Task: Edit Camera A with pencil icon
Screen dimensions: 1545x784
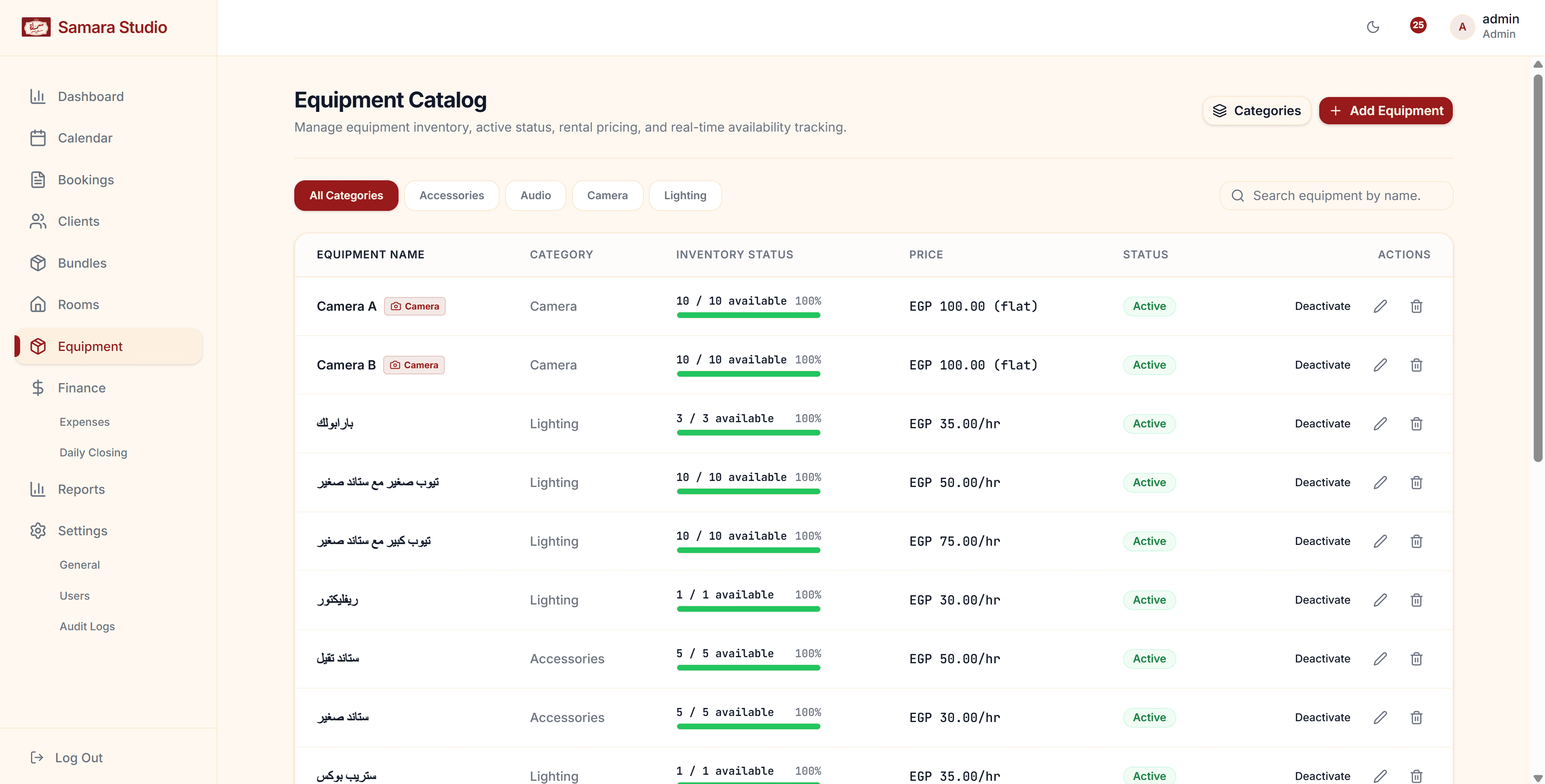Action: click(x=1380, y=307)
